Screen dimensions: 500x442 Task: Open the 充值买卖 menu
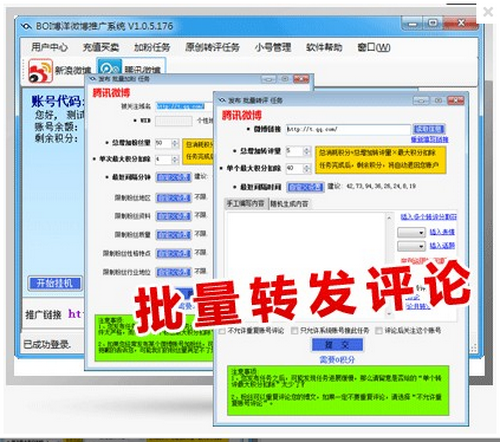[101, 47]
